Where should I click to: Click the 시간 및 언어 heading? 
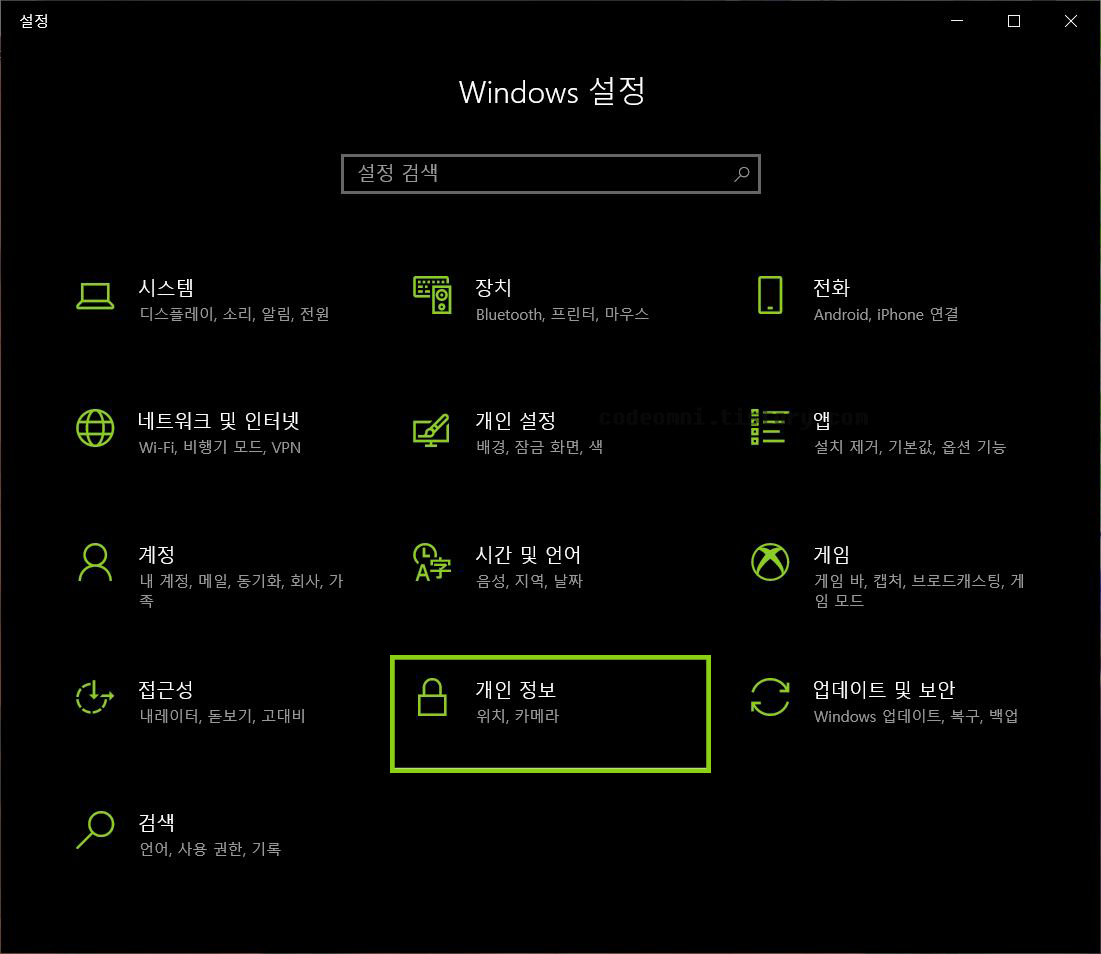pyautogui.click(x=528, y=555)
